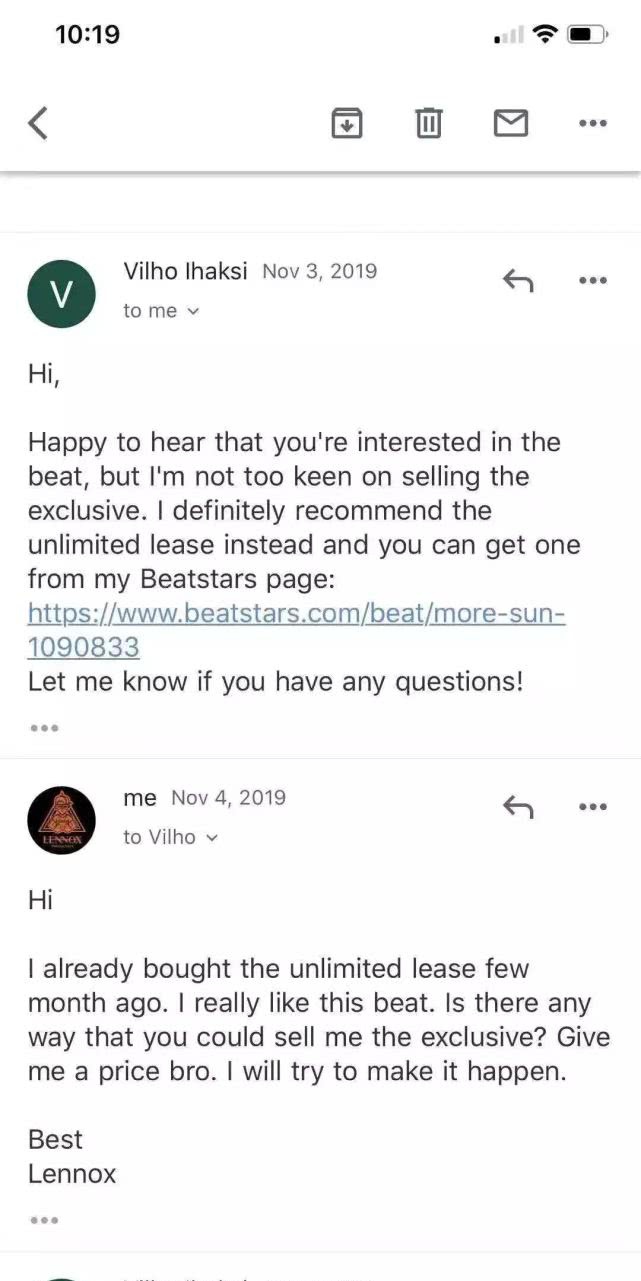Delete the conversation with trash icon
This screenshot has height=1281, width=641.
(x=429, y=124)
